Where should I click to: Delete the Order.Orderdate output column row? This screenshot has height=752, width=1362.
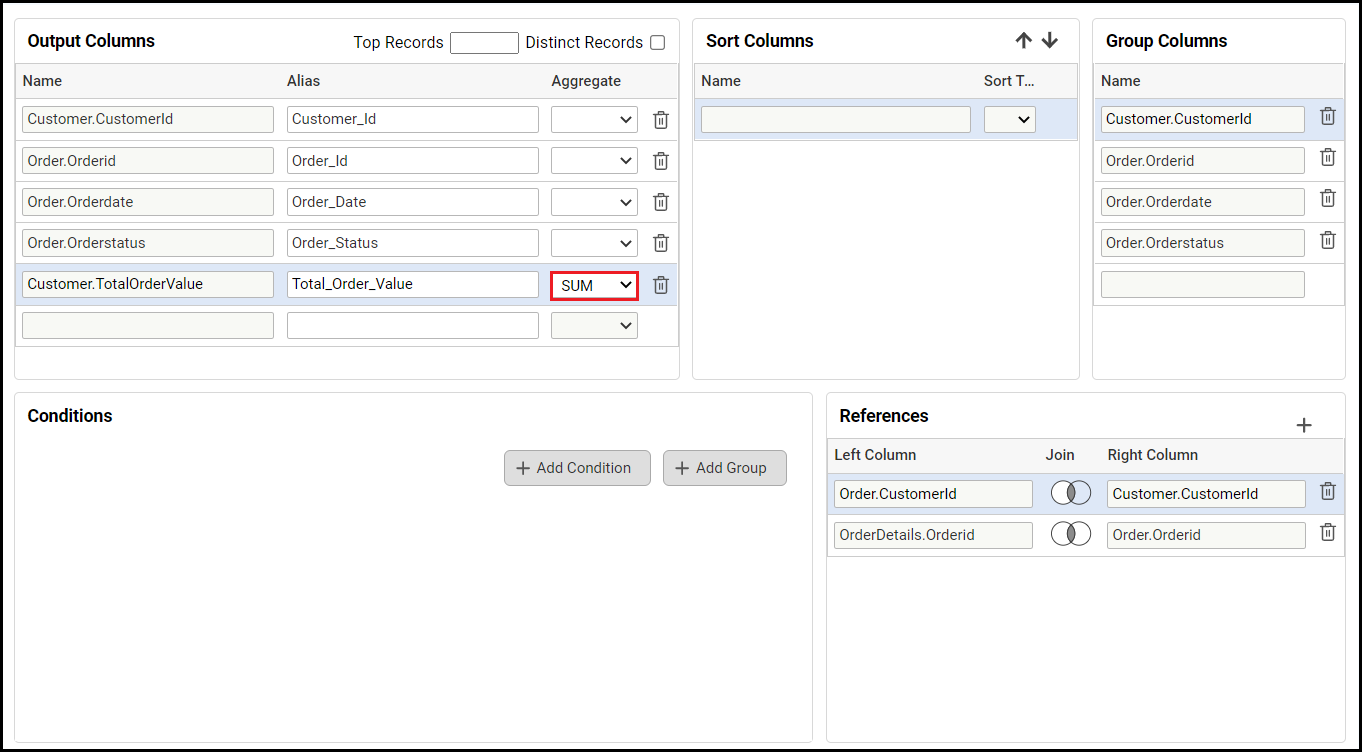point(661,202)
